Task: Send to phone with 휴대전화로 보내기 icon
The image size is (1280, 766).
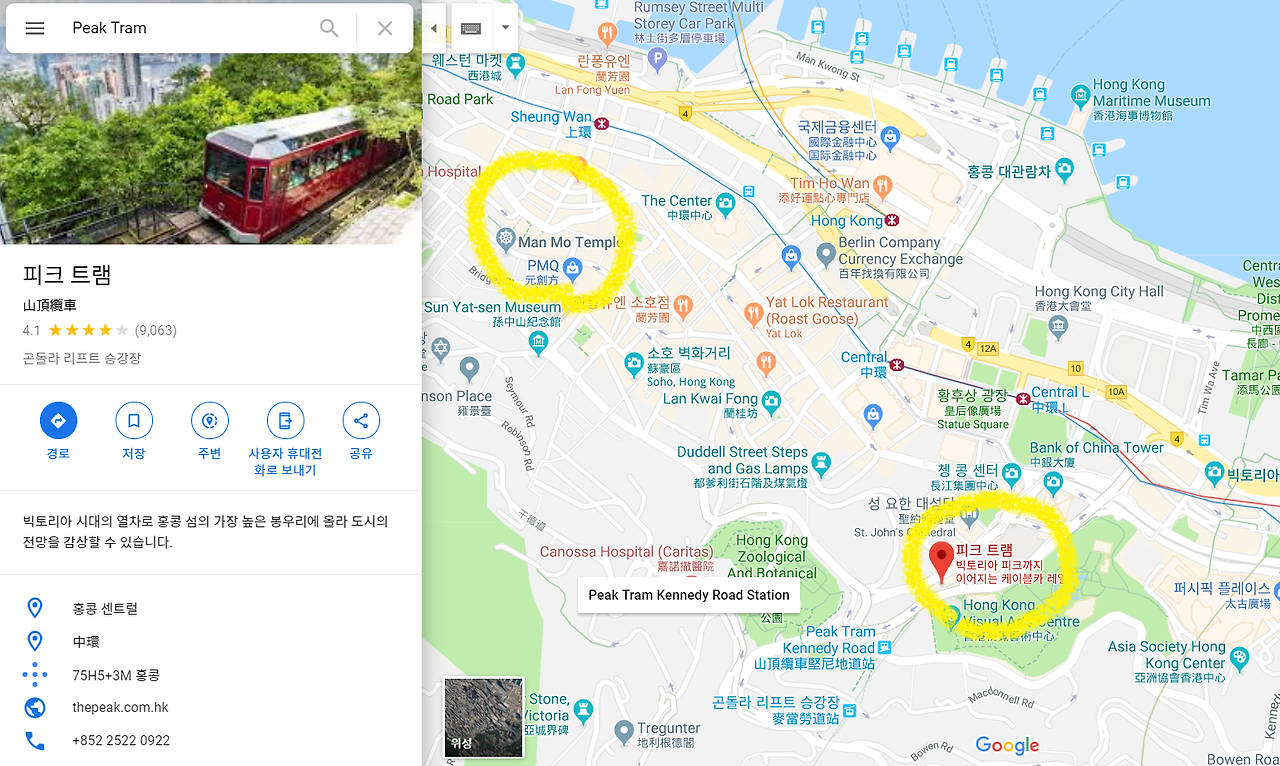Action: click(x=285, y=421)
